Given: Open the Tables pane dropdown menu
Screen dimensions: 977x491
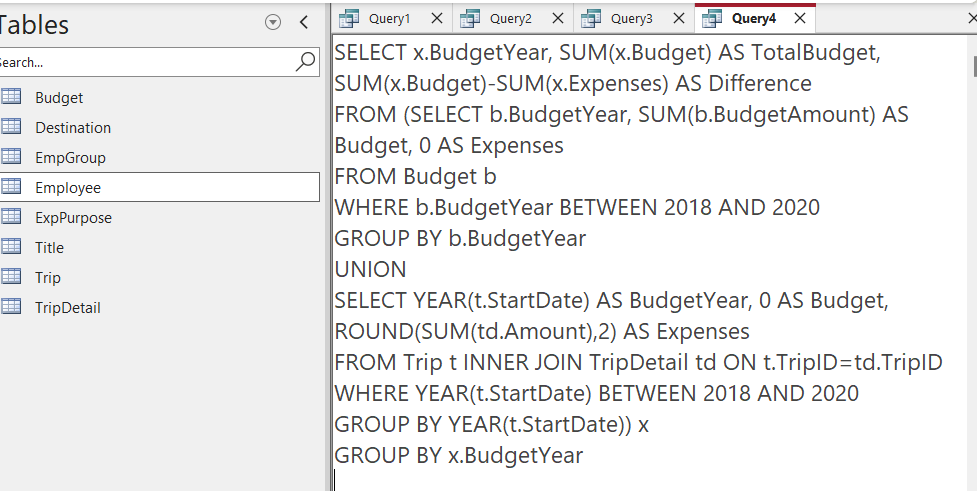Looking at the screenshot, I should 272,22.
